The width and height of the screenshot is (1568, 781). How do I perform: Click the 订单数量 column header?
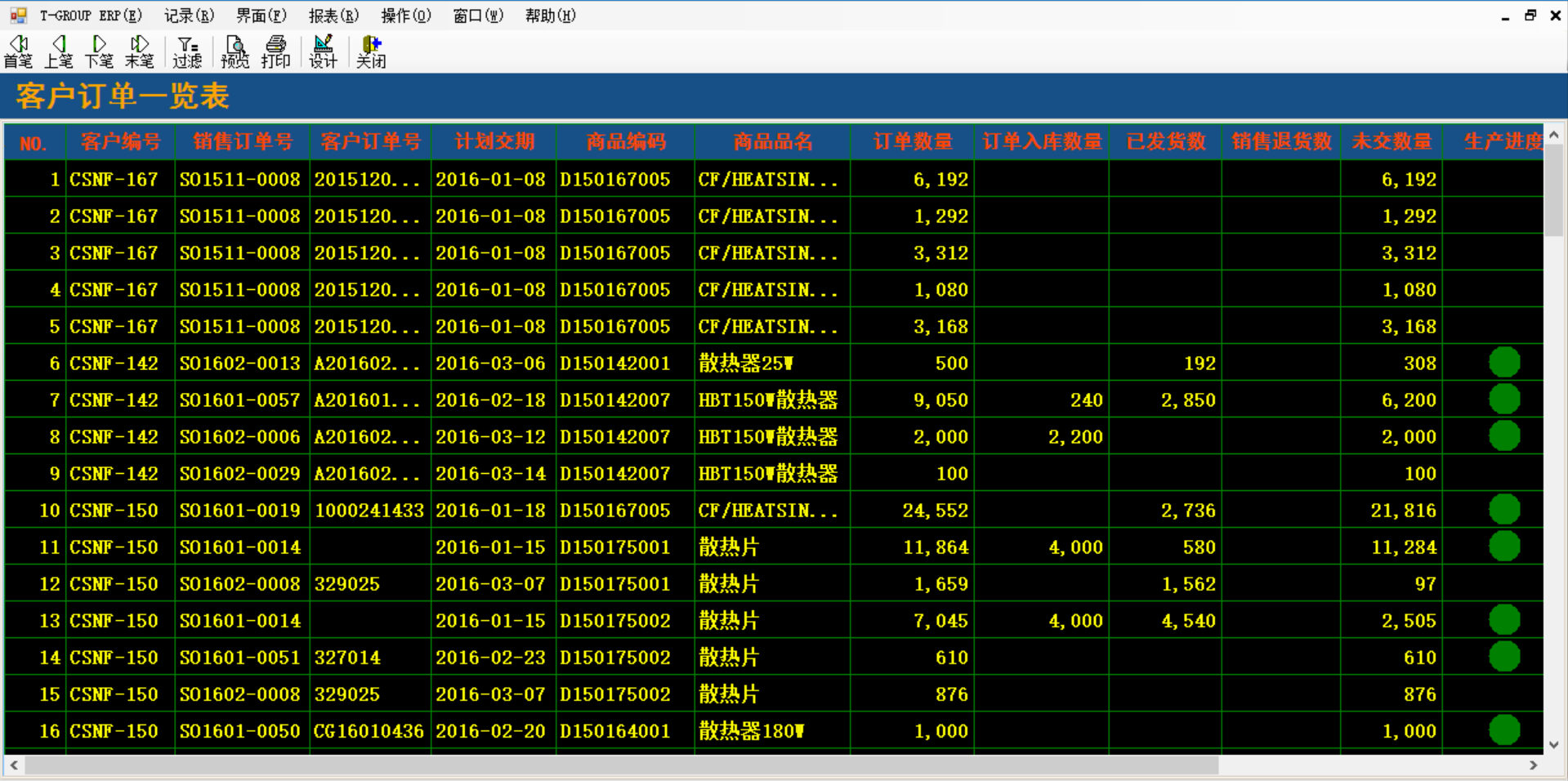pyautogui.click(x=913, y=142)
